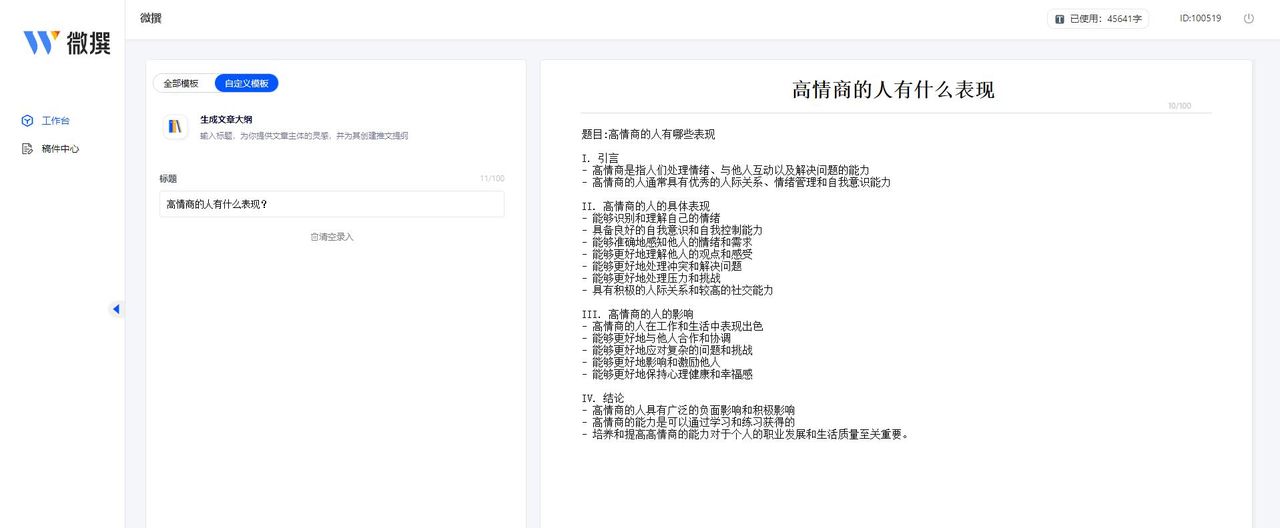Click the line 高情商的能力是可以通过学习和练习获得的
The height and width of the screenshot is (528, 1280).
coord(688,422)
